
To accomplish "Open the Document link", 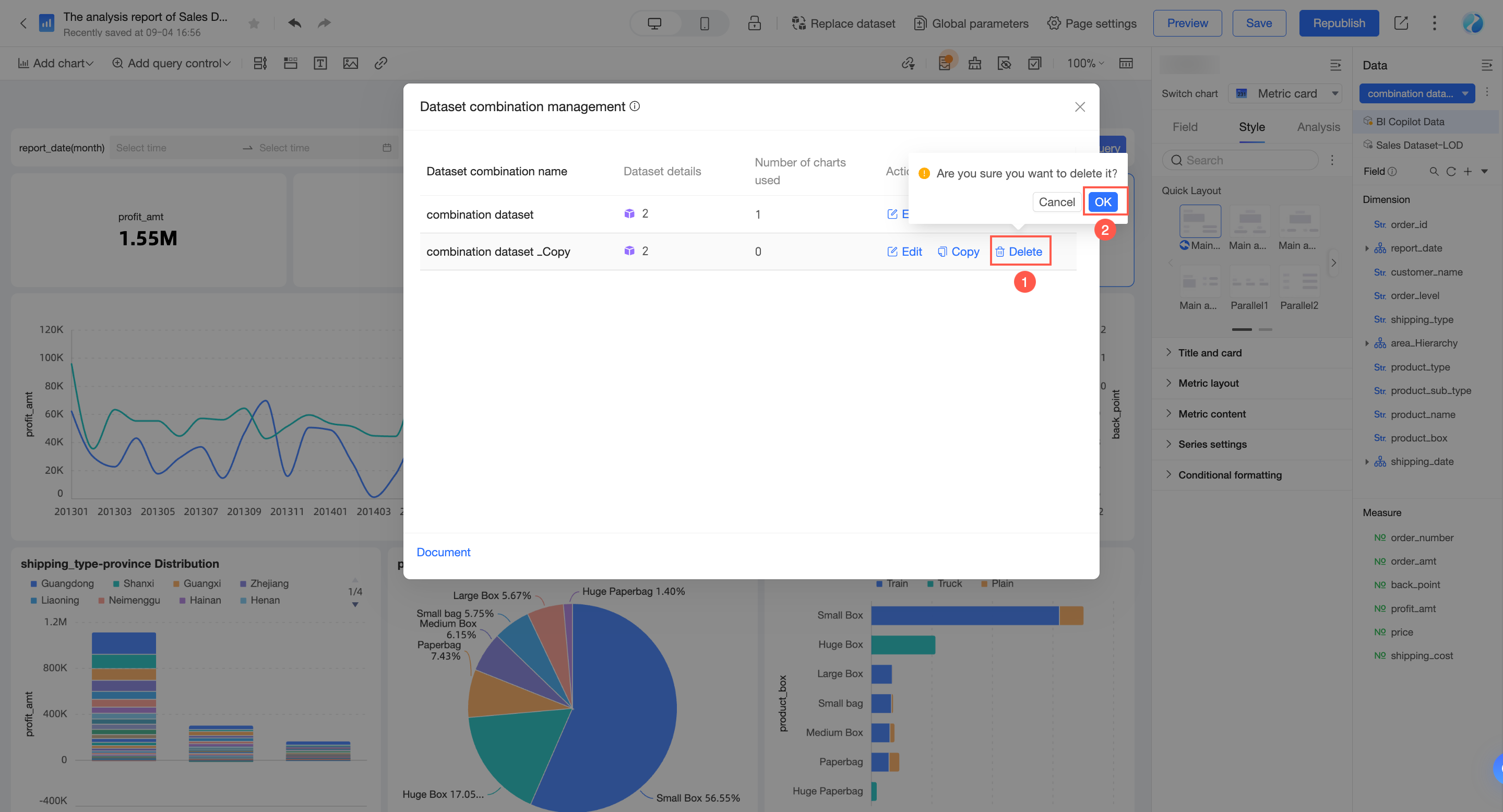I will coord(443,552).
